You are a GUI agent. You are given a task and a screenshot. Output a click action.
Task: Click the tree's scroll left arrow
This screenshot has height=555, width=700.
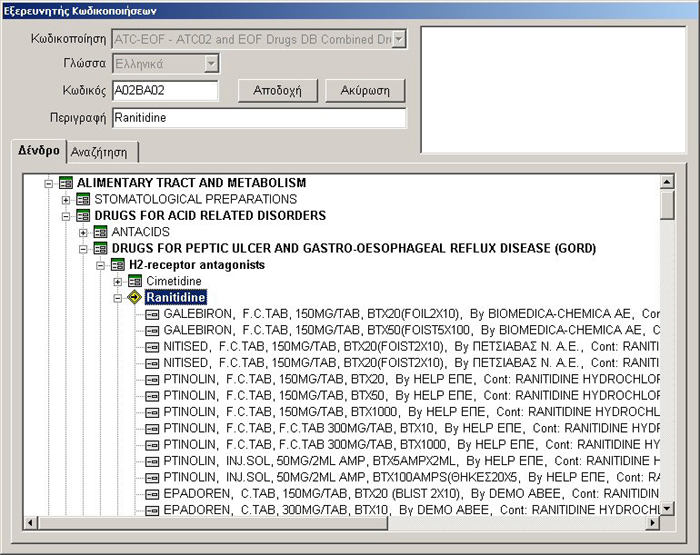click(30, 522)
